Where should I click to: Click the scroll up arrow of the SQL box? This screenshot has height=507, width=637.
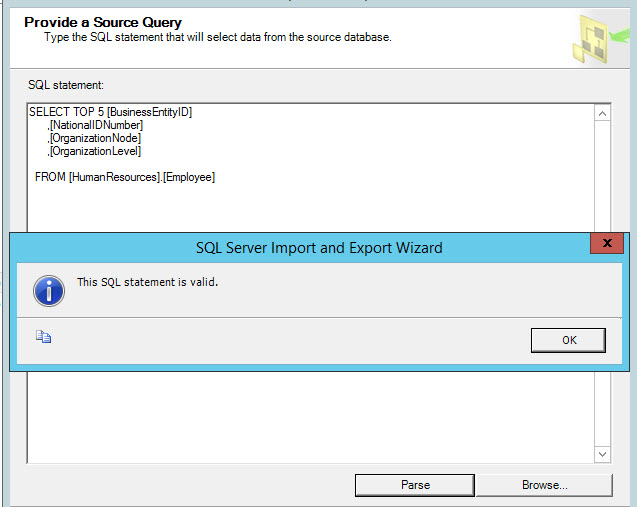point(602,113)
